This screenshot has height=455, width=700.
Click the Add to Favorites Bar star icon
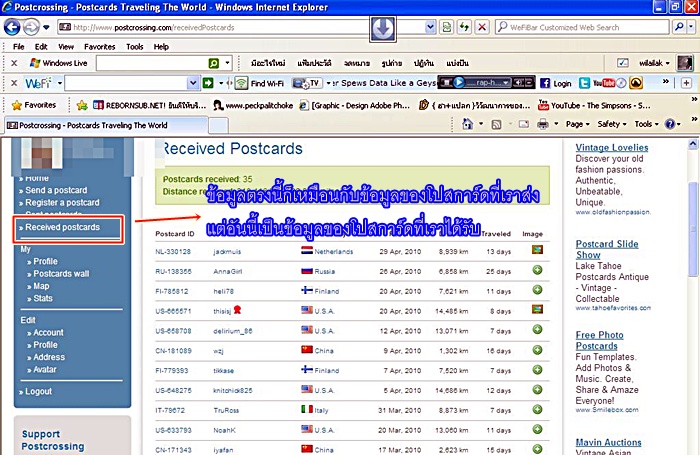point(82,105)
